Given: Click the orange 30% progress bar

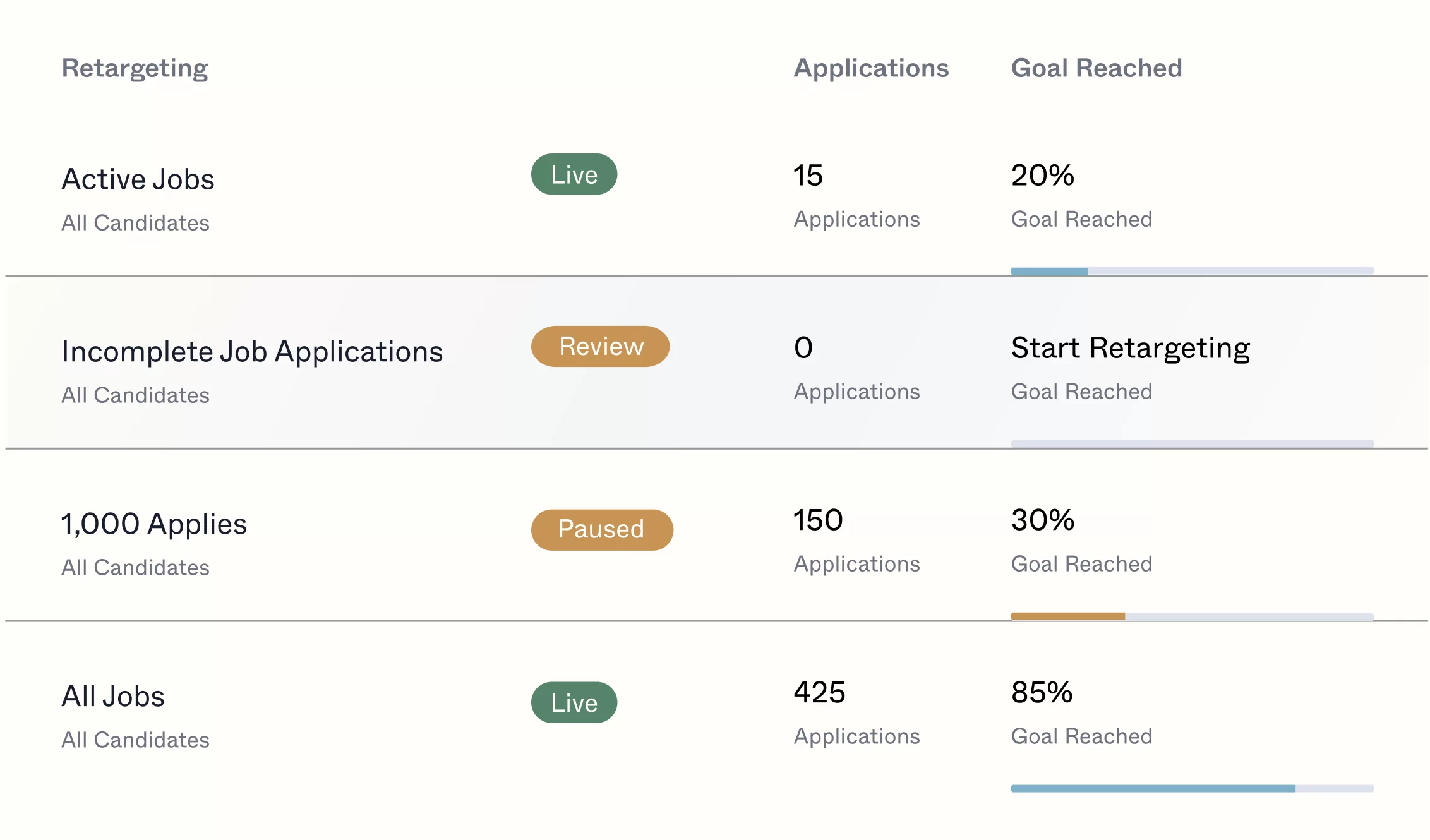Looking at the screenshot, I should pos(1067,616).
